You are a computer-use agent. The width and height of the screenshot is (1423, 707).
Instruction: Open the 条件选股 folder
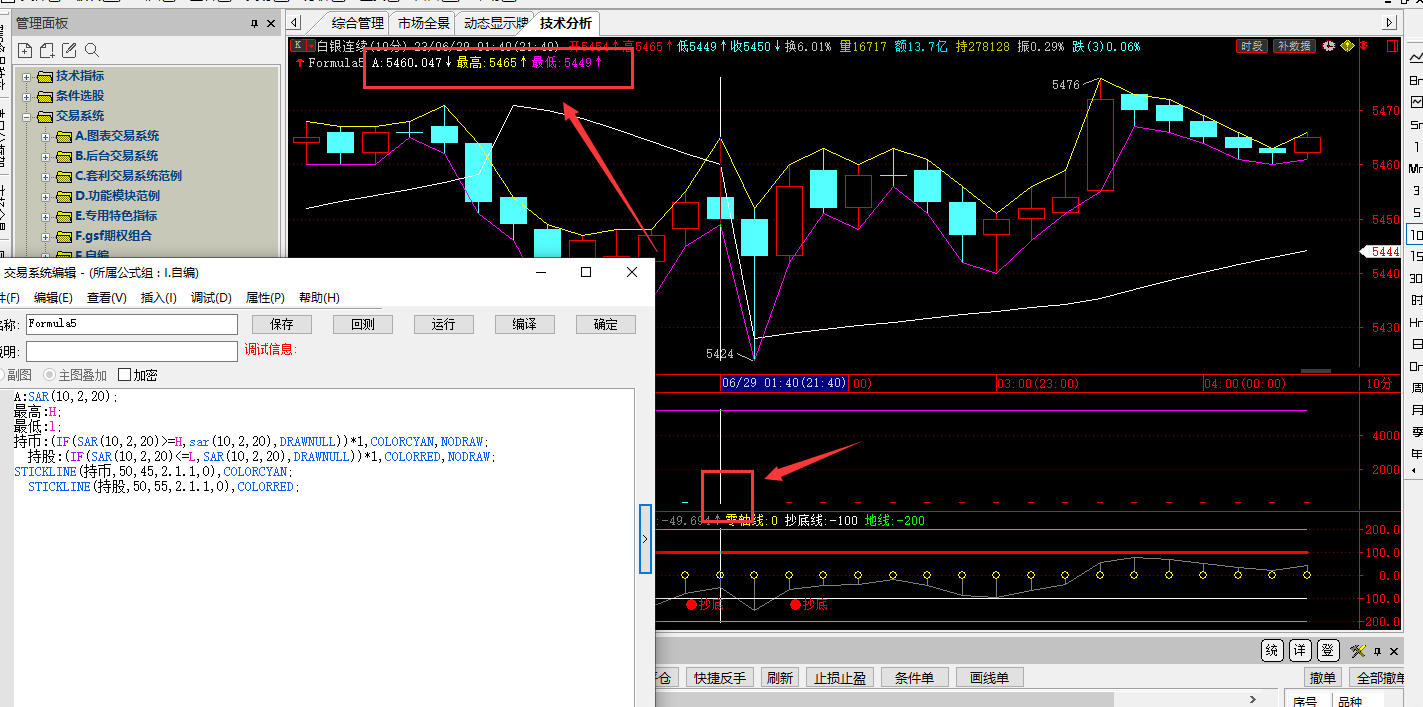click(80, 96)
